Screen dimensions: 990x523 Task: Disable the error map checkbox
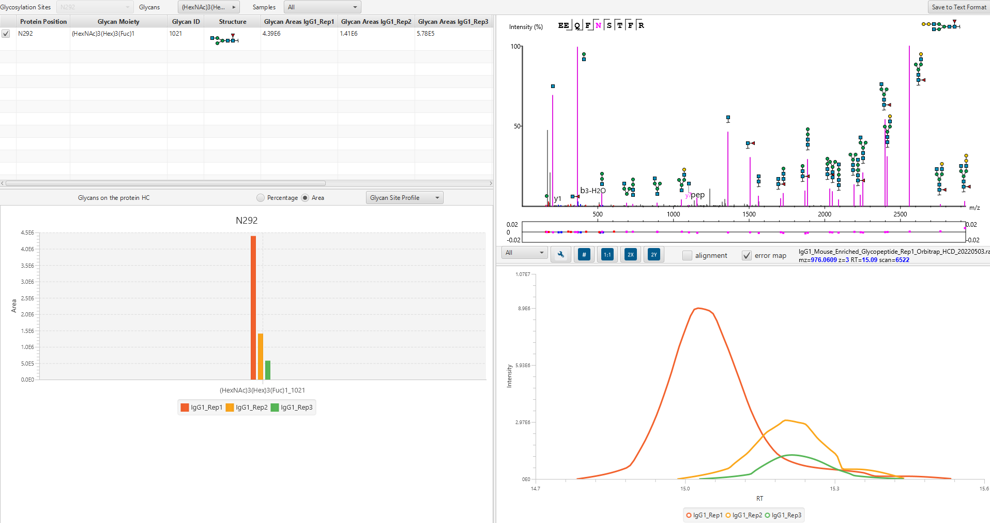(747, 256)
